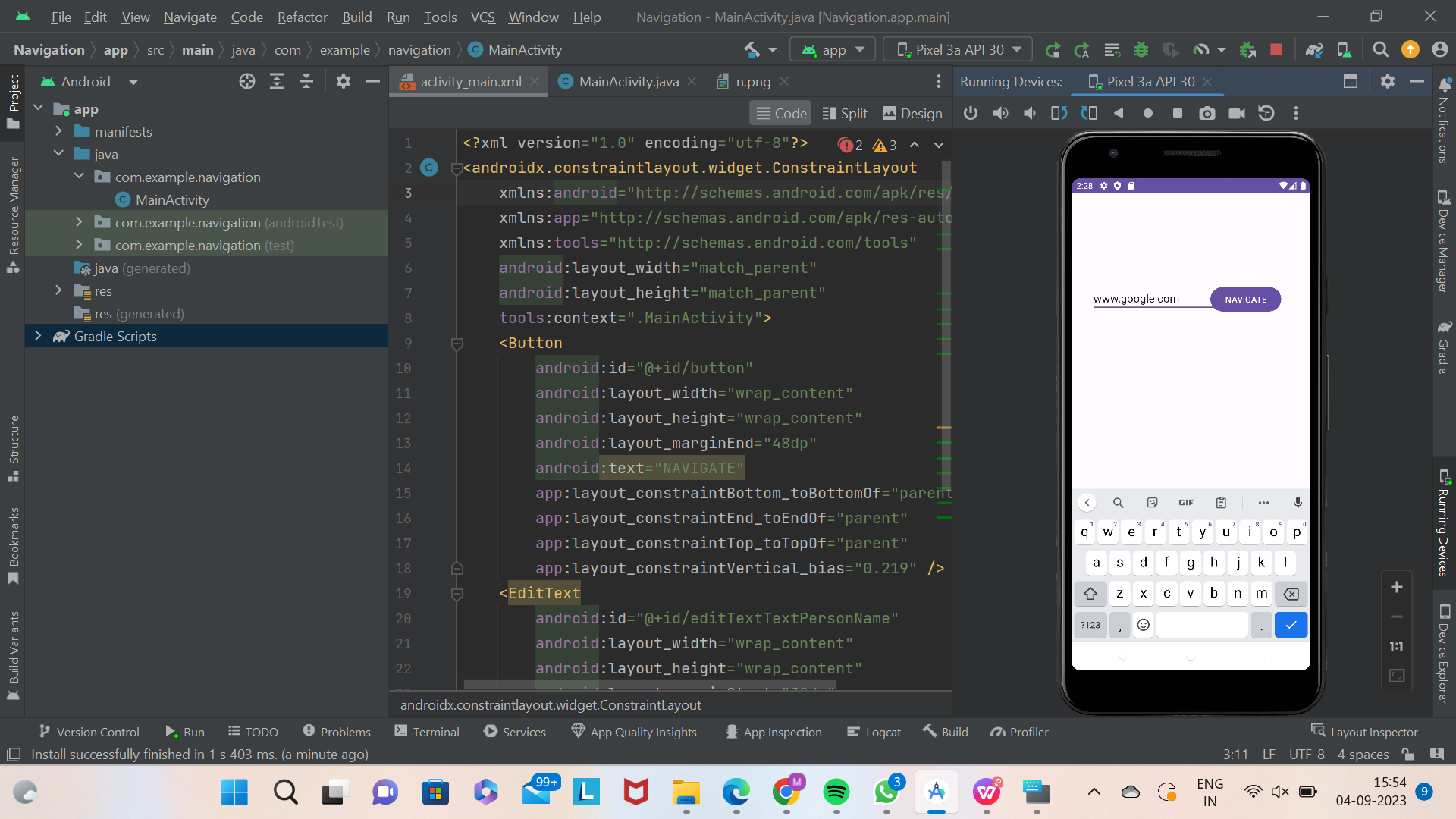Open Search Everywhere with the magnifier icon
1456x819 pixels.
1380,49
